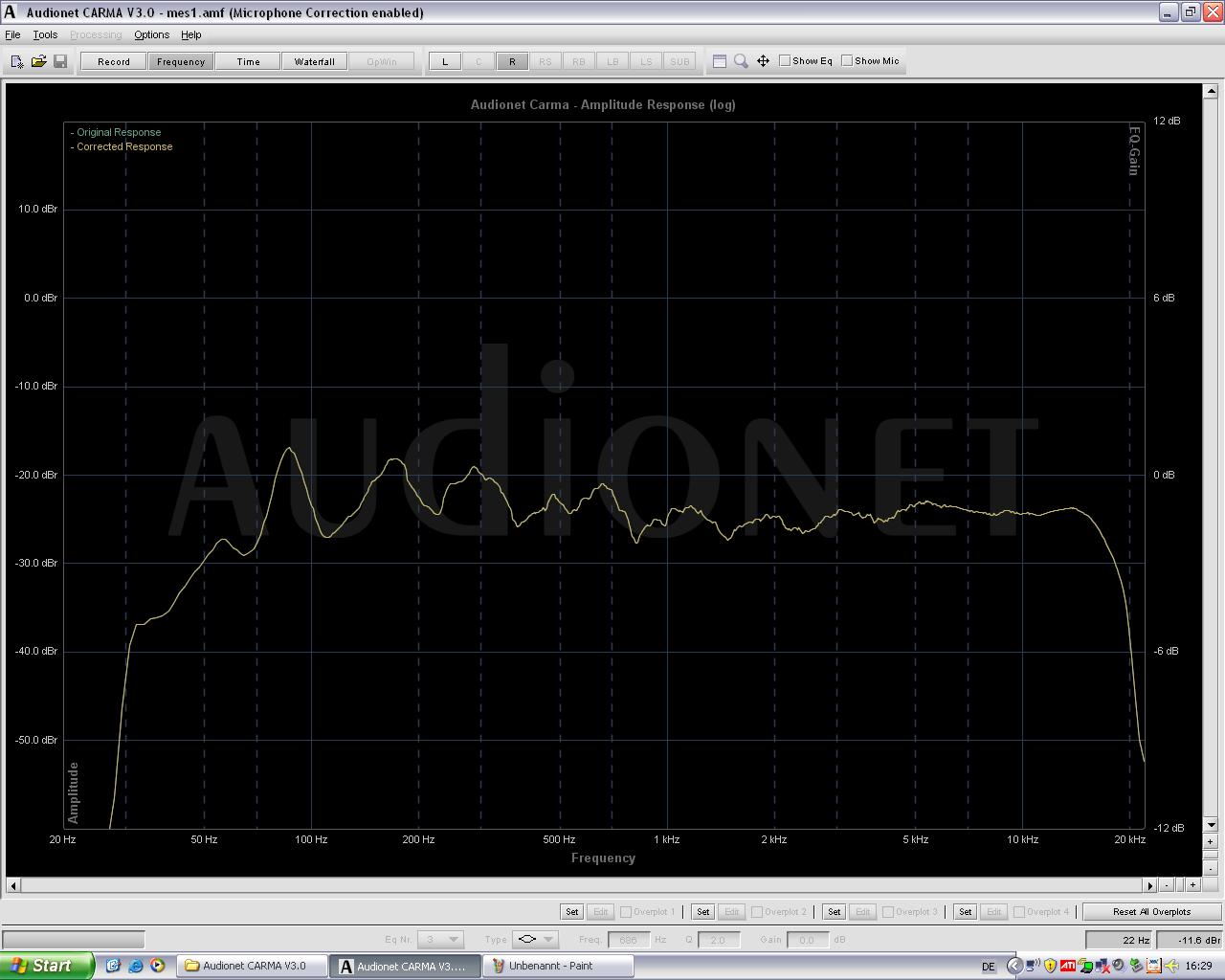The image size is (1225, 980).
Task: Launch Windows Media Player from quick launch
Action: (158, 966)
